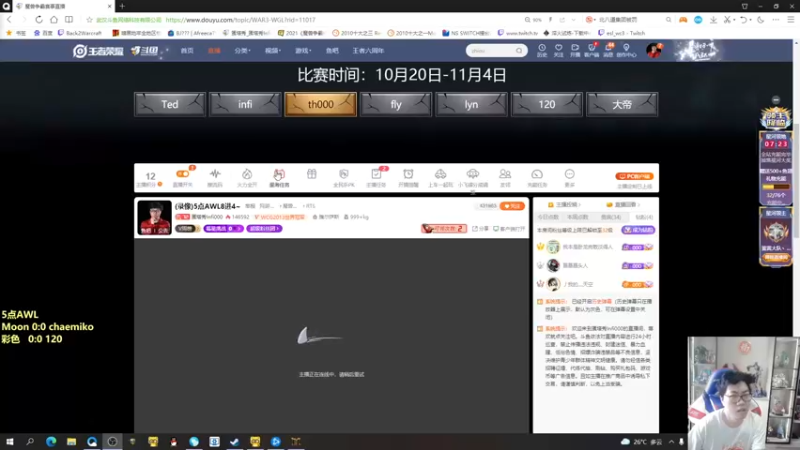Viewport: 800px width, 450px height.
Task: Click the orange PC client button
Action: pos(634,176)
